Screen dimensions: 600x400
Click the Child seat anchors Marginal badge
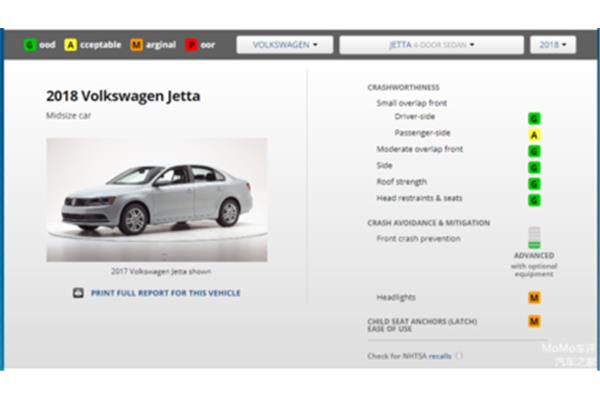534,322
